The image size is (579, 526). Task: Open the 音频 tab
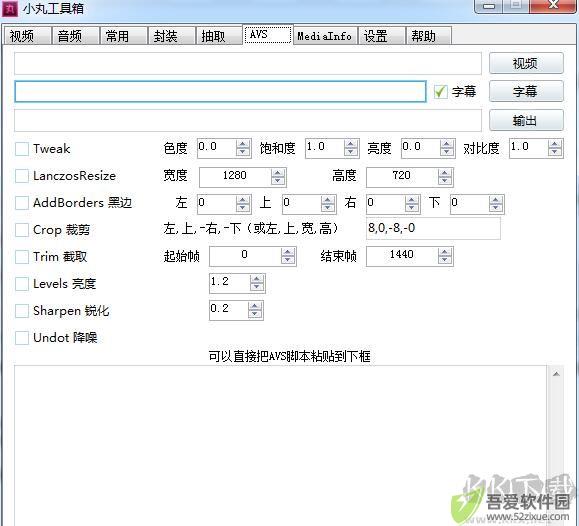[75, 36]
